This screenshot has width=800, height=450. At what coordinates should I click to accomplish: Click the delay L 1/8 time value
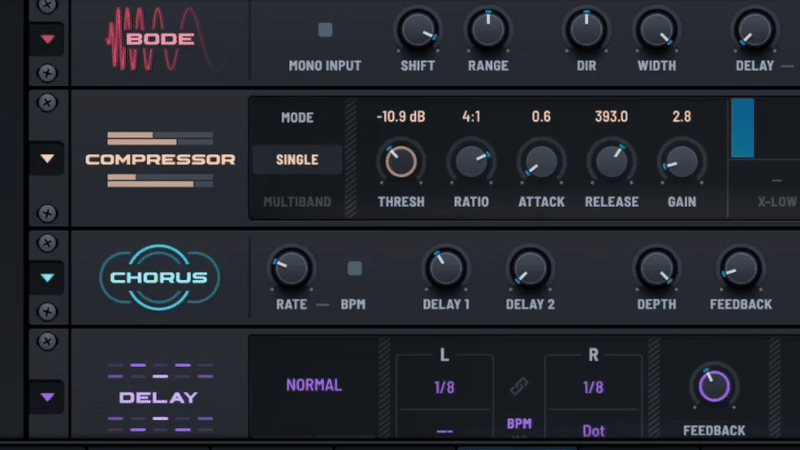[x=445, y=387]
